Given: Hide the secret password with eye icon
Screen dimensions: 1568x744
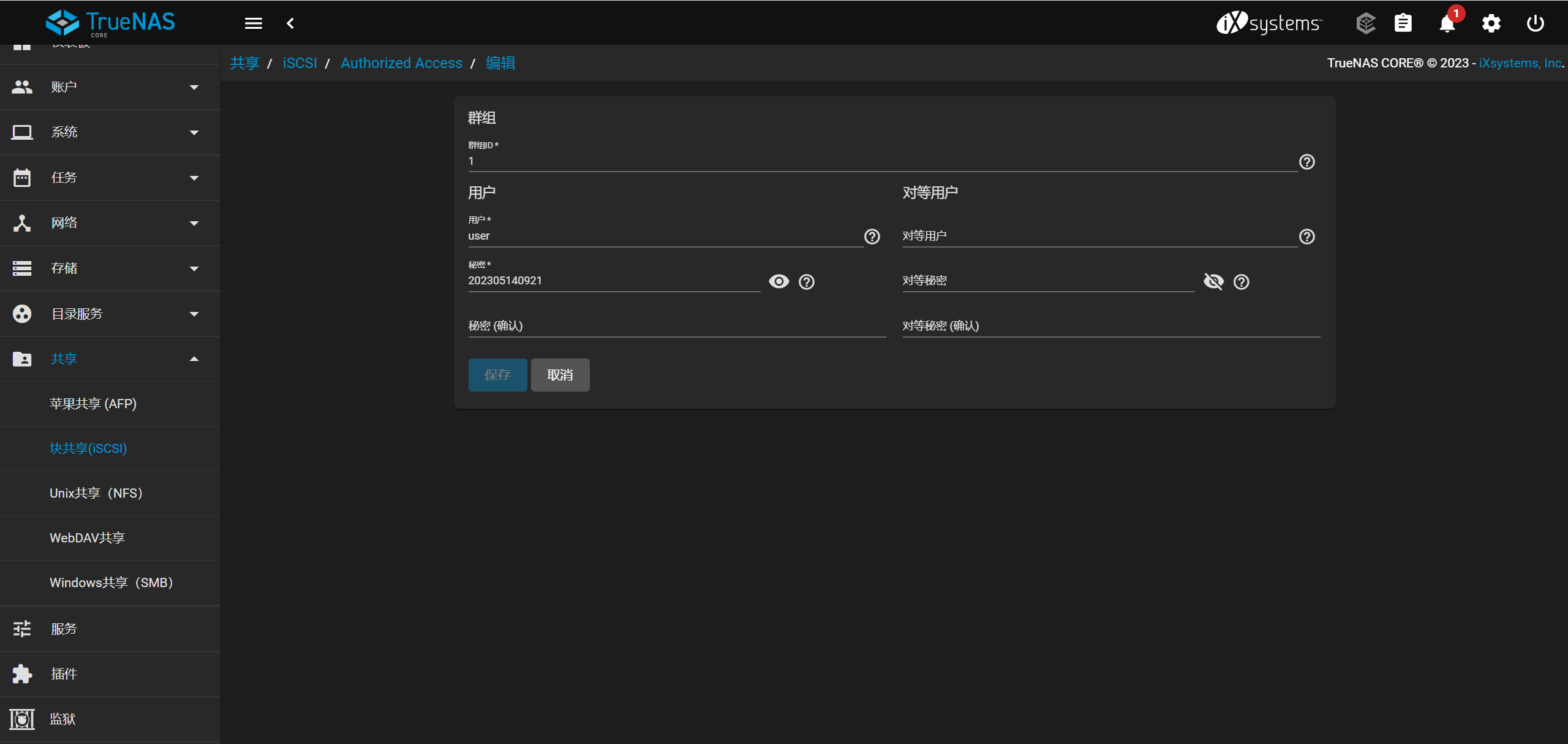Looking at the screenshot, I should pos(778,281).
